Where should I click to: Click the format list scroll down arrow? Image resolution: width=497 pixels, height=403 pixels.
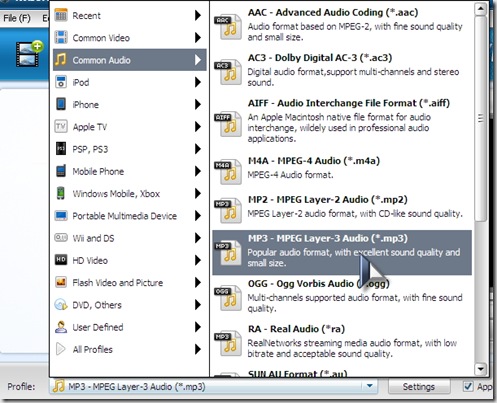pos(480,369)
